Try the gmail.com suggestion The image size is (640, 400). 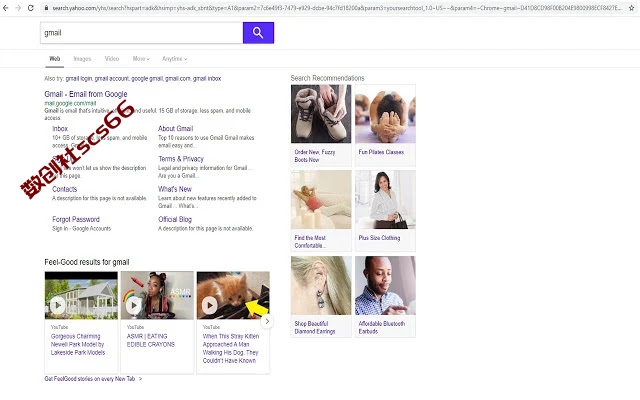click(178, 78)
